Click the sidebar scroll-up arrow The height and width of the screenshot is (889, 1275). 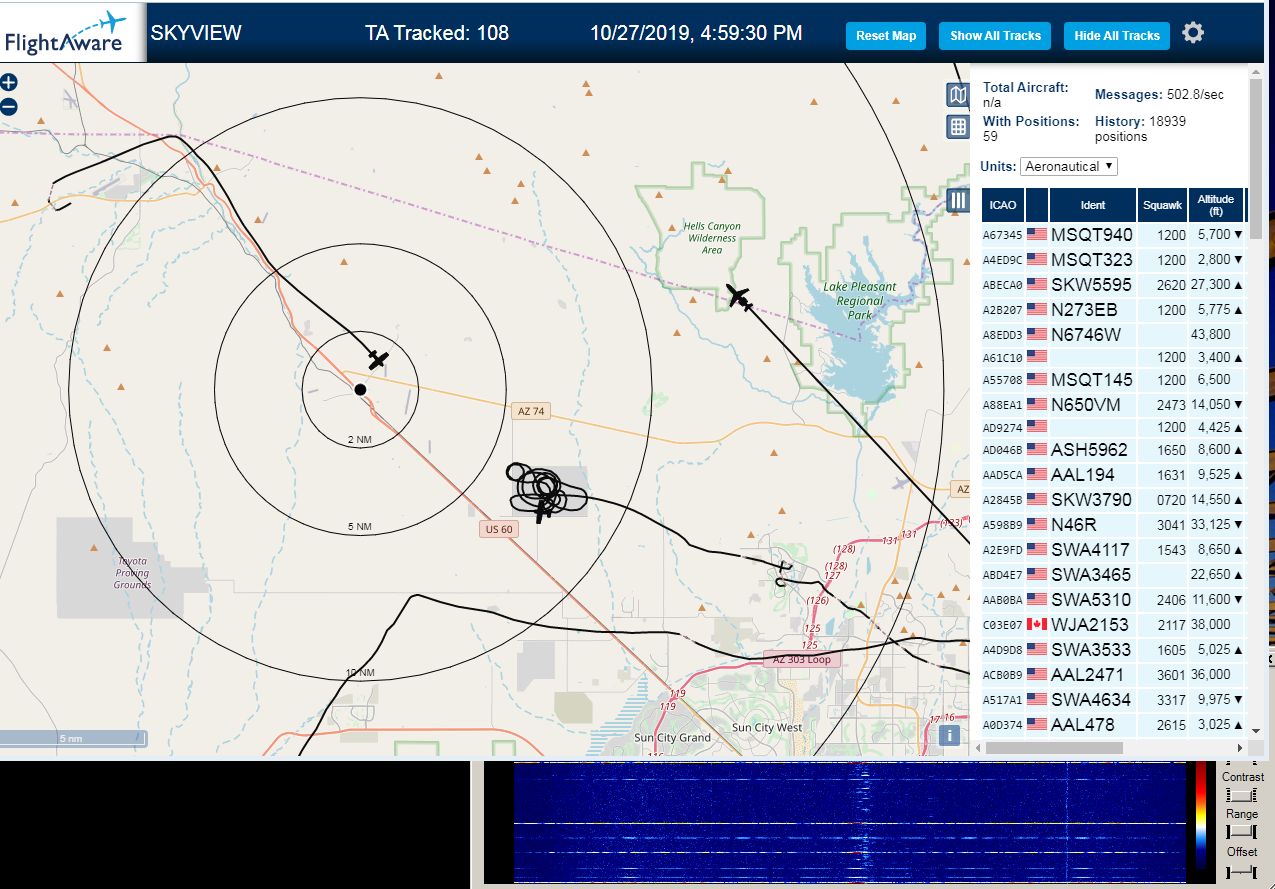pyautogui.click(x=1256, y=70)
